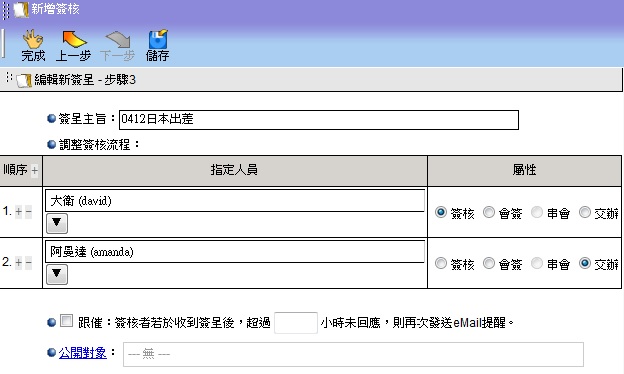Click the 完成 finish hand icon
The width and height of the screenshot is (624, 374).
(x=33, y=40)
